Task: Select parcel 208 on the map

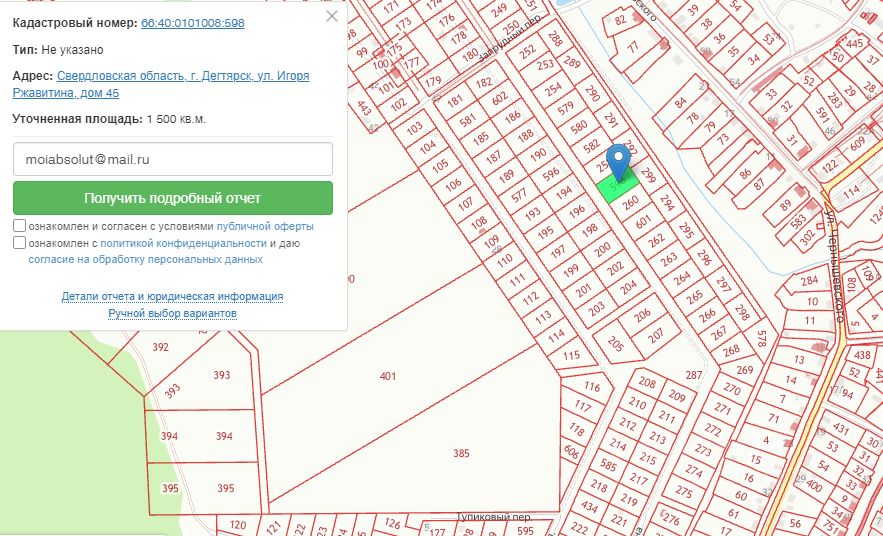Action: [x=647, y=383]
